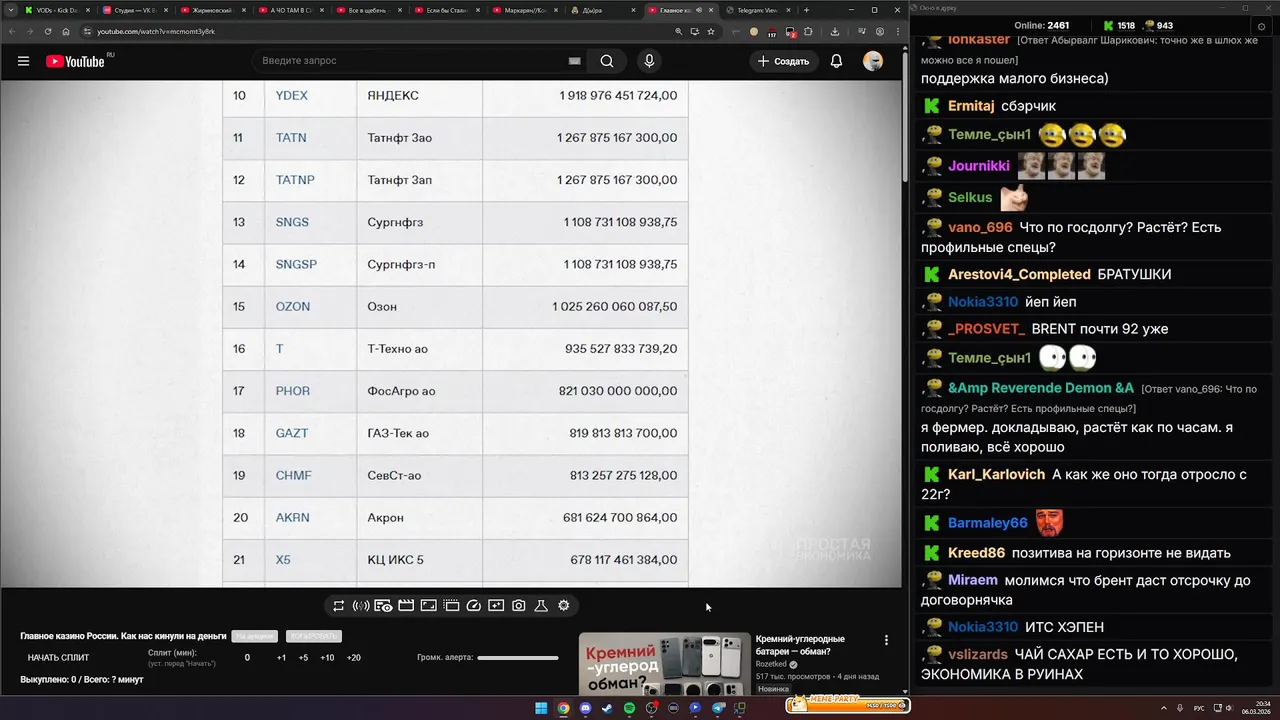The image size is (1280, 720).
Task: Click the clapperboard icon in player toolbar
Action: 406,606
